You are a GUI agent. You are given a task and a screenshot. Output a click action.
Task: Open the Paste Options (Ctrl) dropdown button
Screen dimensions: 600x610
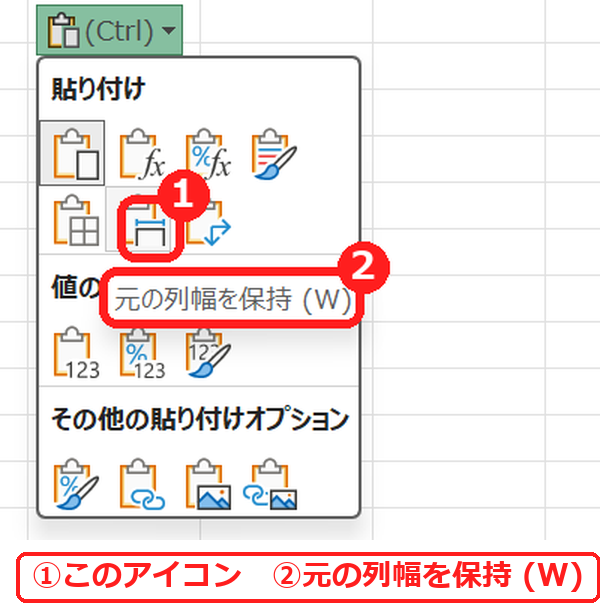[109, 30]
